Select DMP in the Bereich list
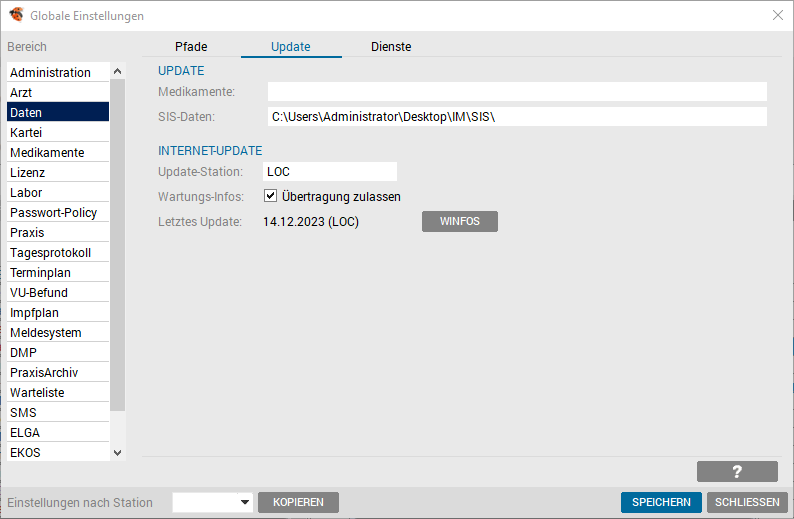Image resolution: width=794 pixels, height=519 pixels. (x=58, y=352)
